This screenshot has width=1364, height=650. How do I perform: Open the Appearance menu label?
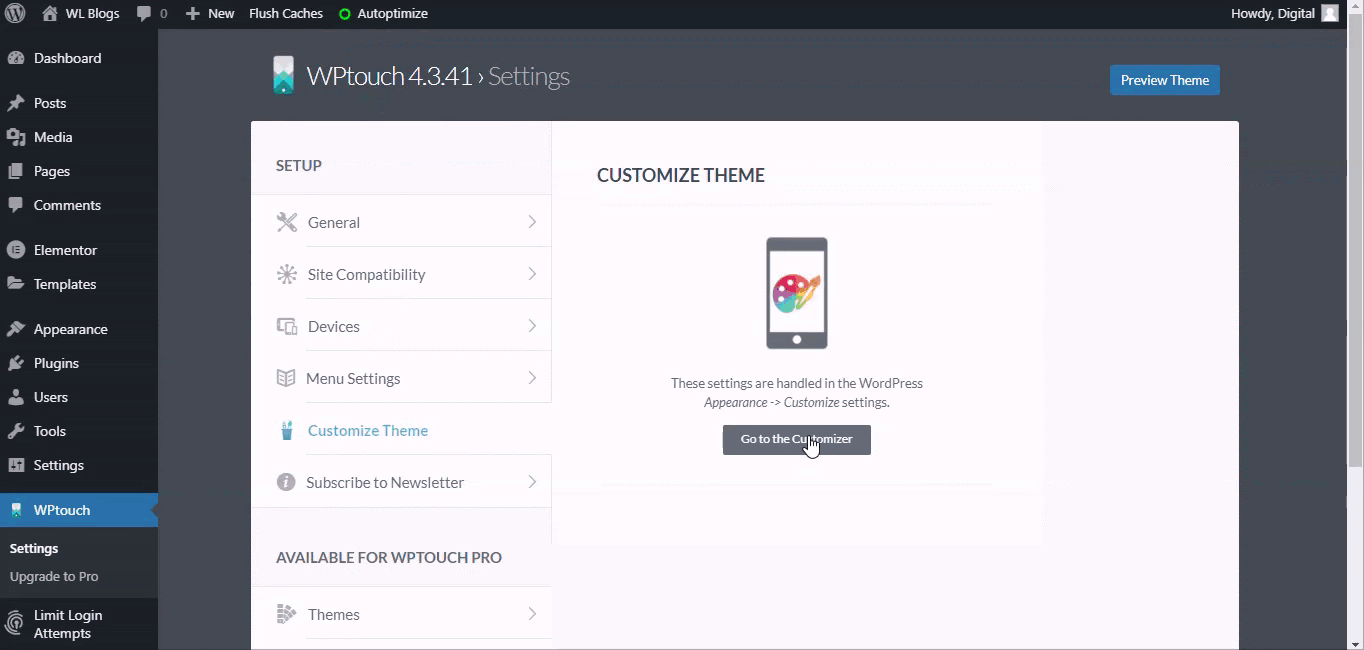tap(71, 329)
